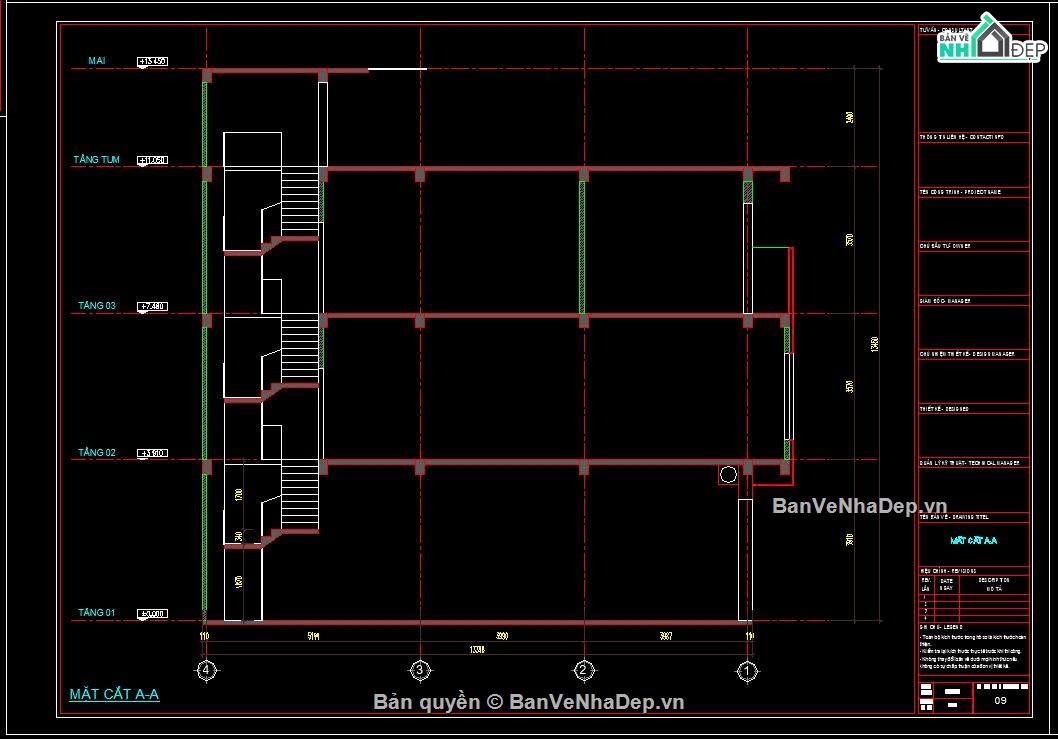
Task: Select the white circle below second floor slab
Action: pos(728,474)
